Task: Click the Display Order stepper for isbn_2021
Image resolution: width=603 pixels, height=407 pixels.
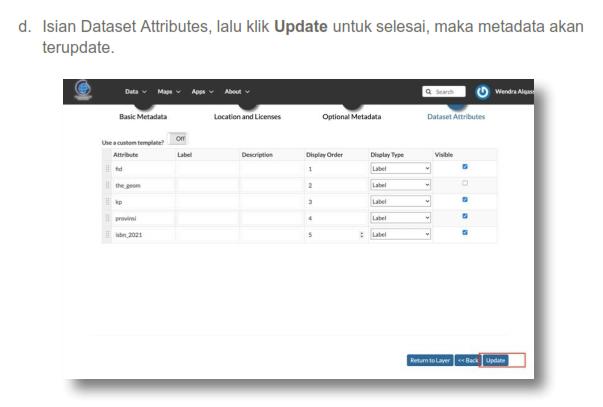Action: pos(361,234)
